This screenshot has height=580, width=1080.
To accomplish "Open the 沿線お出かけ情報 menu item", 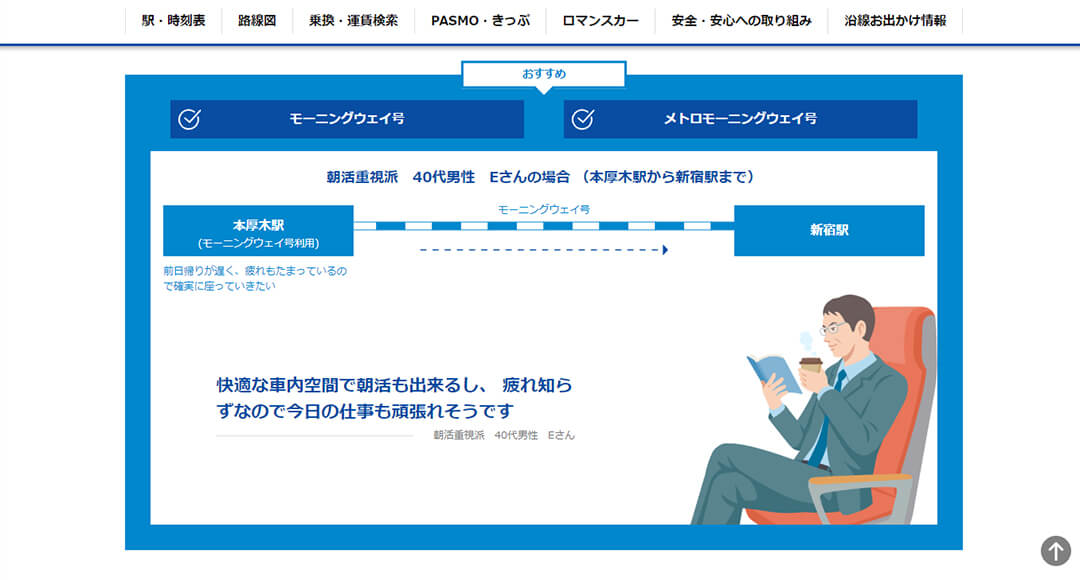I will pos(895,21).
